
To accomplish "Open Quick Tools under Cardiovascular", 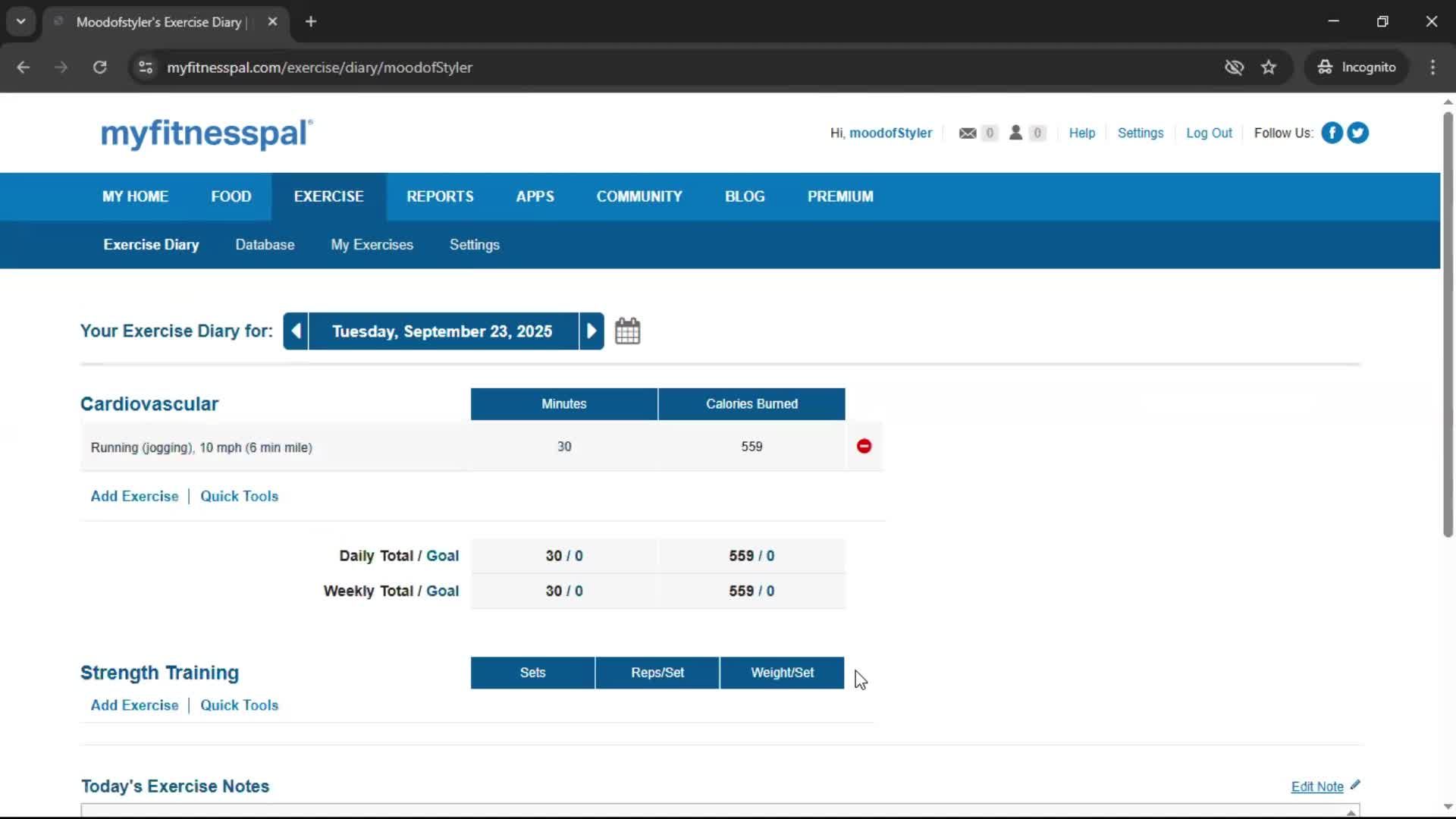I will (x=240, y=496).
